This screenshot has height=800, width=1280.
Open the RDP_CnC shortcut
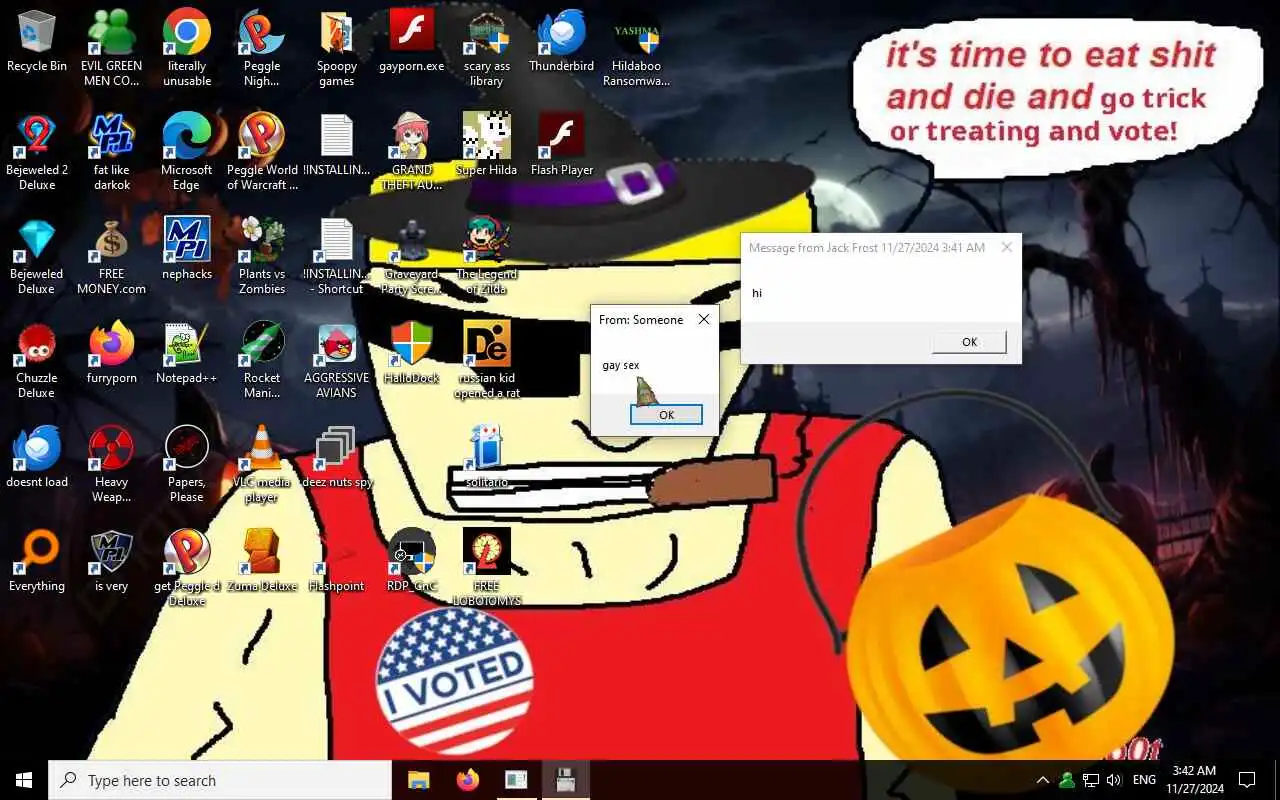click(x=411, y=562)
